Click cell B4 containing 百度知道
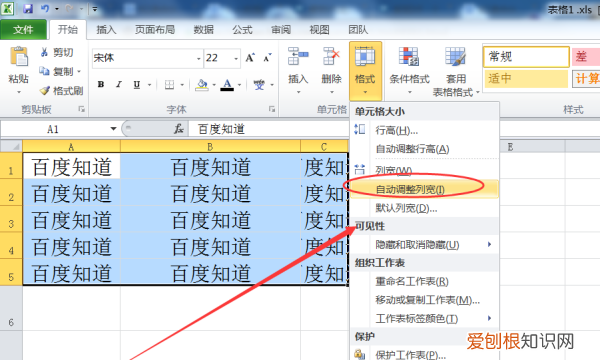The height and width of the screenshot is (360, 600). [210, 246]
